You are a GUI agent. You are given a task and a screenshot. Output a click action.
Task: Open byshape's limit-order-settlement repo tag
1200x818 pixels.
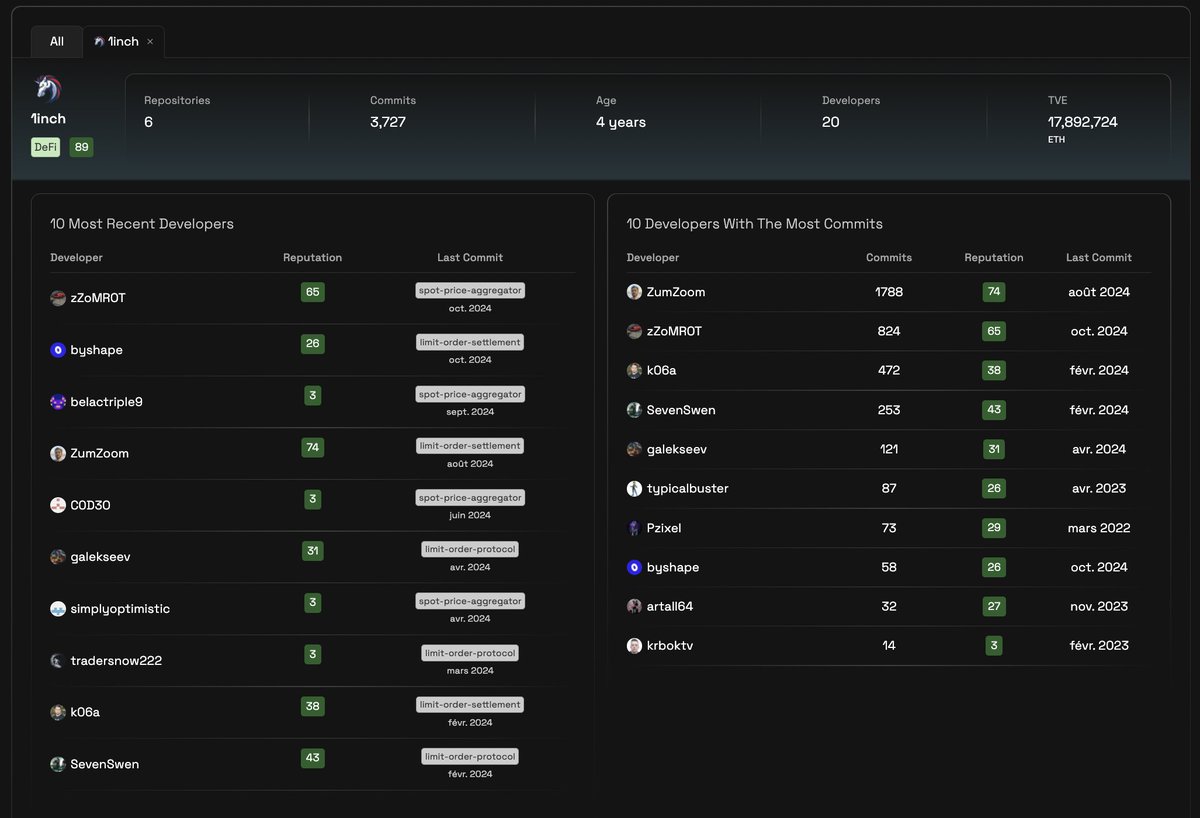470,342
